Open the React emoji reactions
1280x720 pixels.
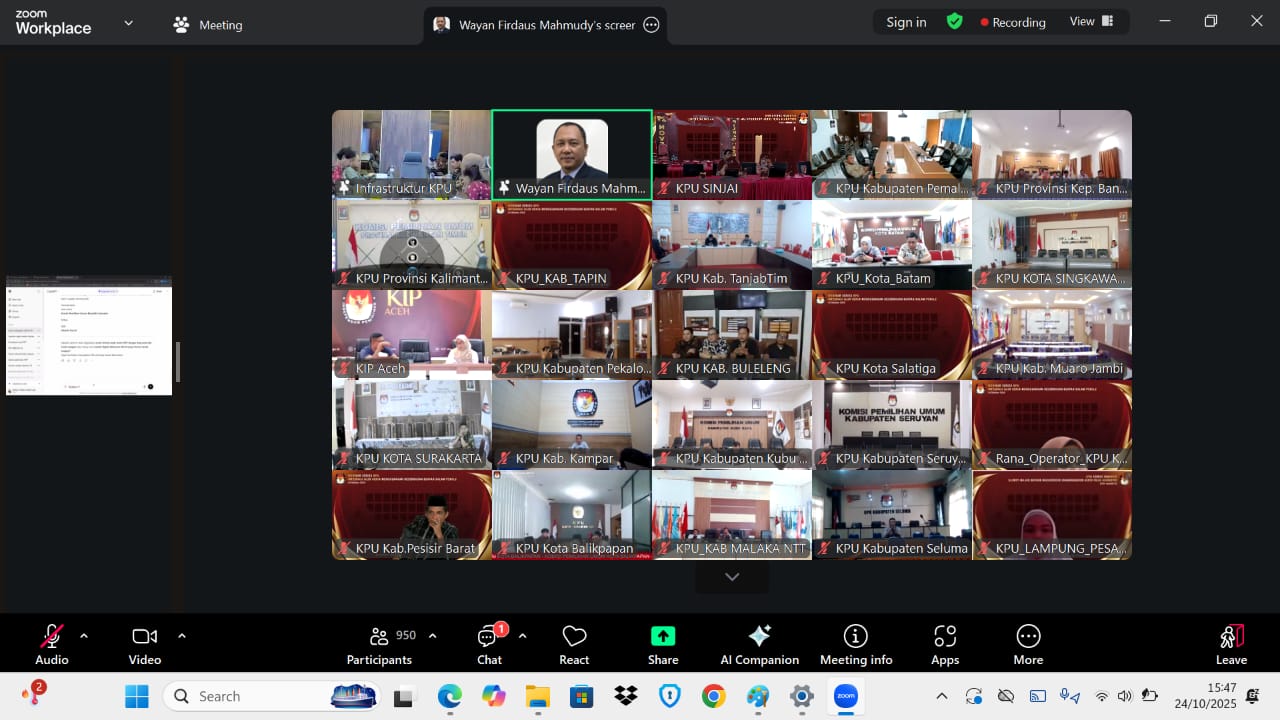click(574, 644)
